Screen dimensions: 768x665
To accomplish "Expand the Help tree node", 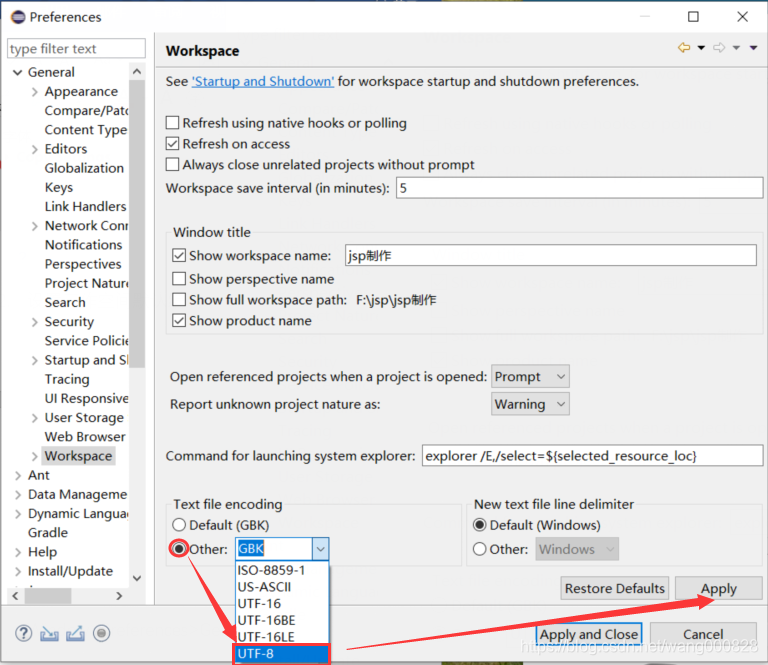I will [x=18, y=552].
